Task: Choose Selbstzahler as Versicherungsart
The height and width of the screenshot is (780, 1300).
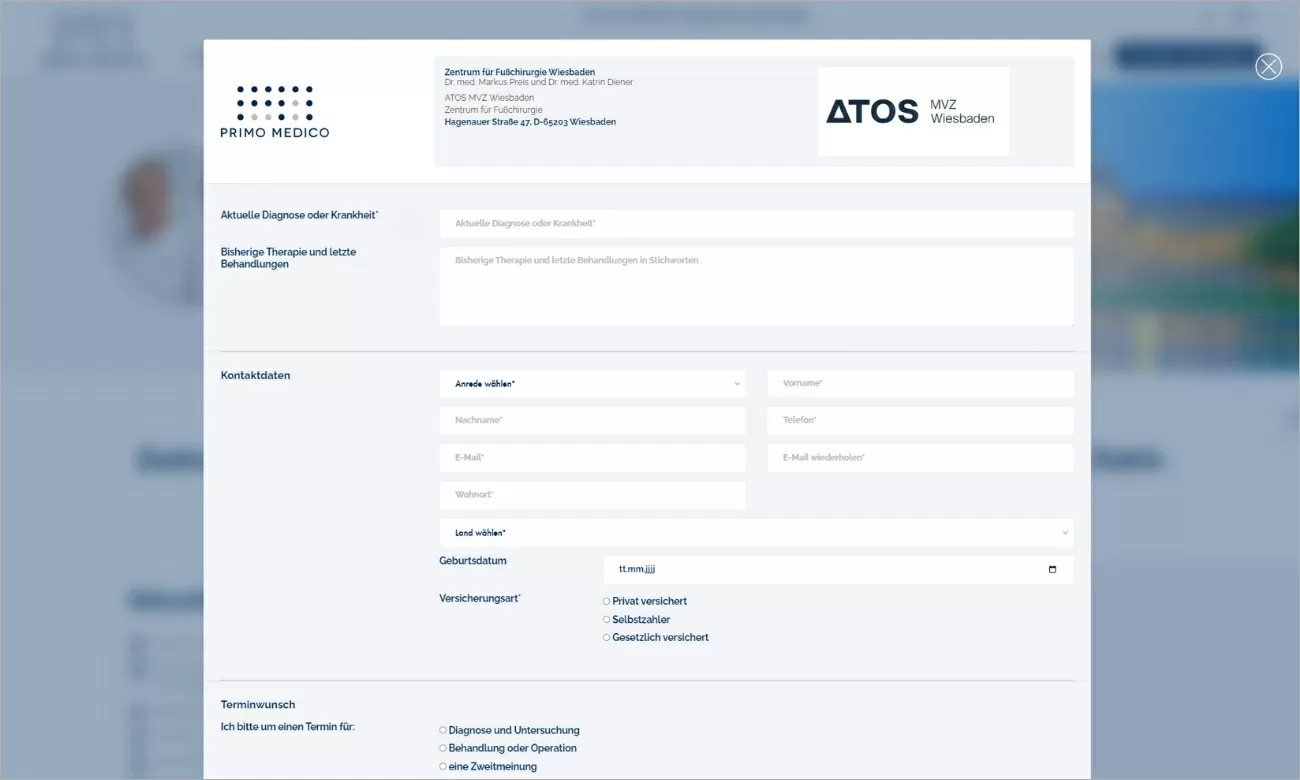Action: pyautogui.click(x=606, y=618)
